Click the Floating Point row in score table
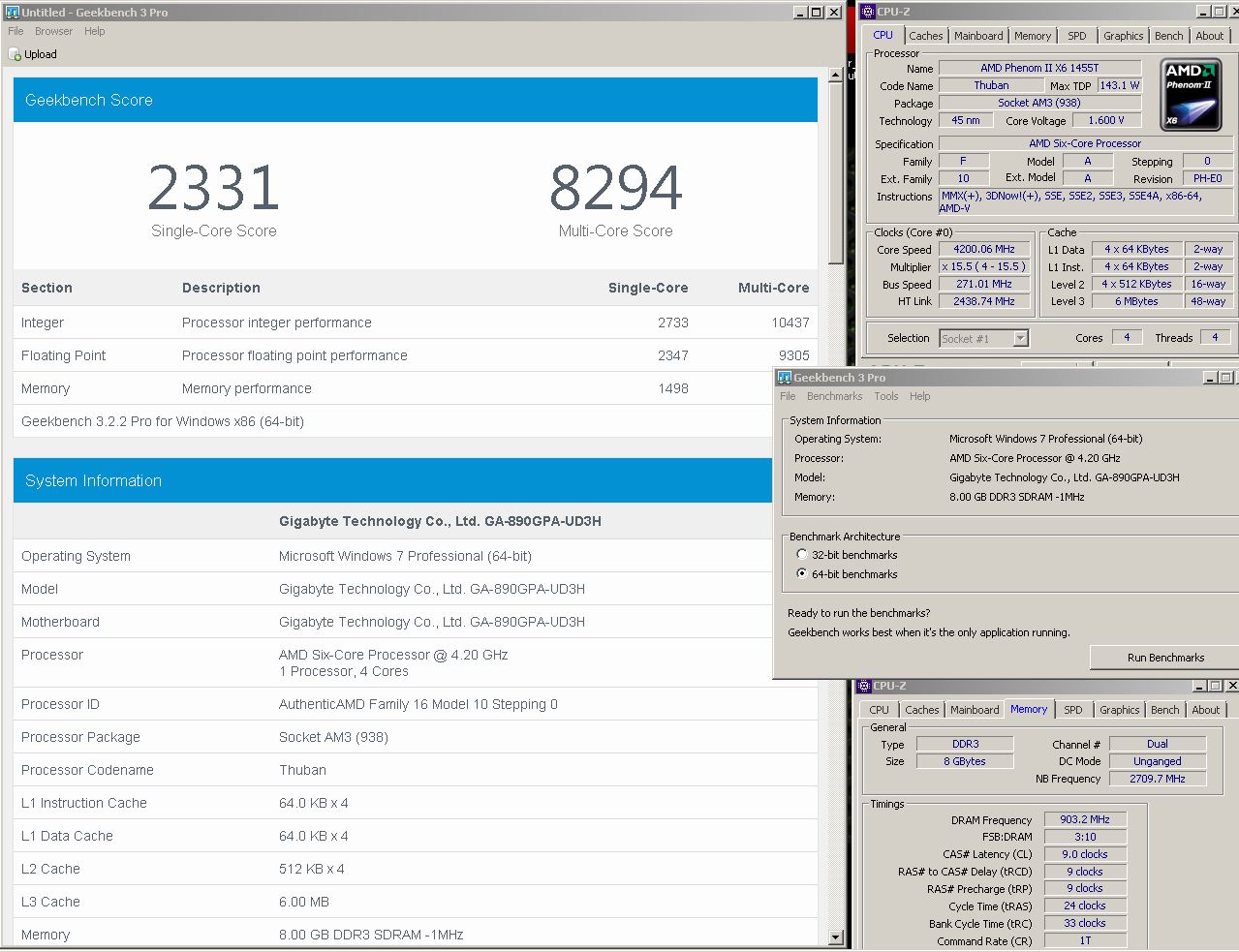 coord(416,355)
